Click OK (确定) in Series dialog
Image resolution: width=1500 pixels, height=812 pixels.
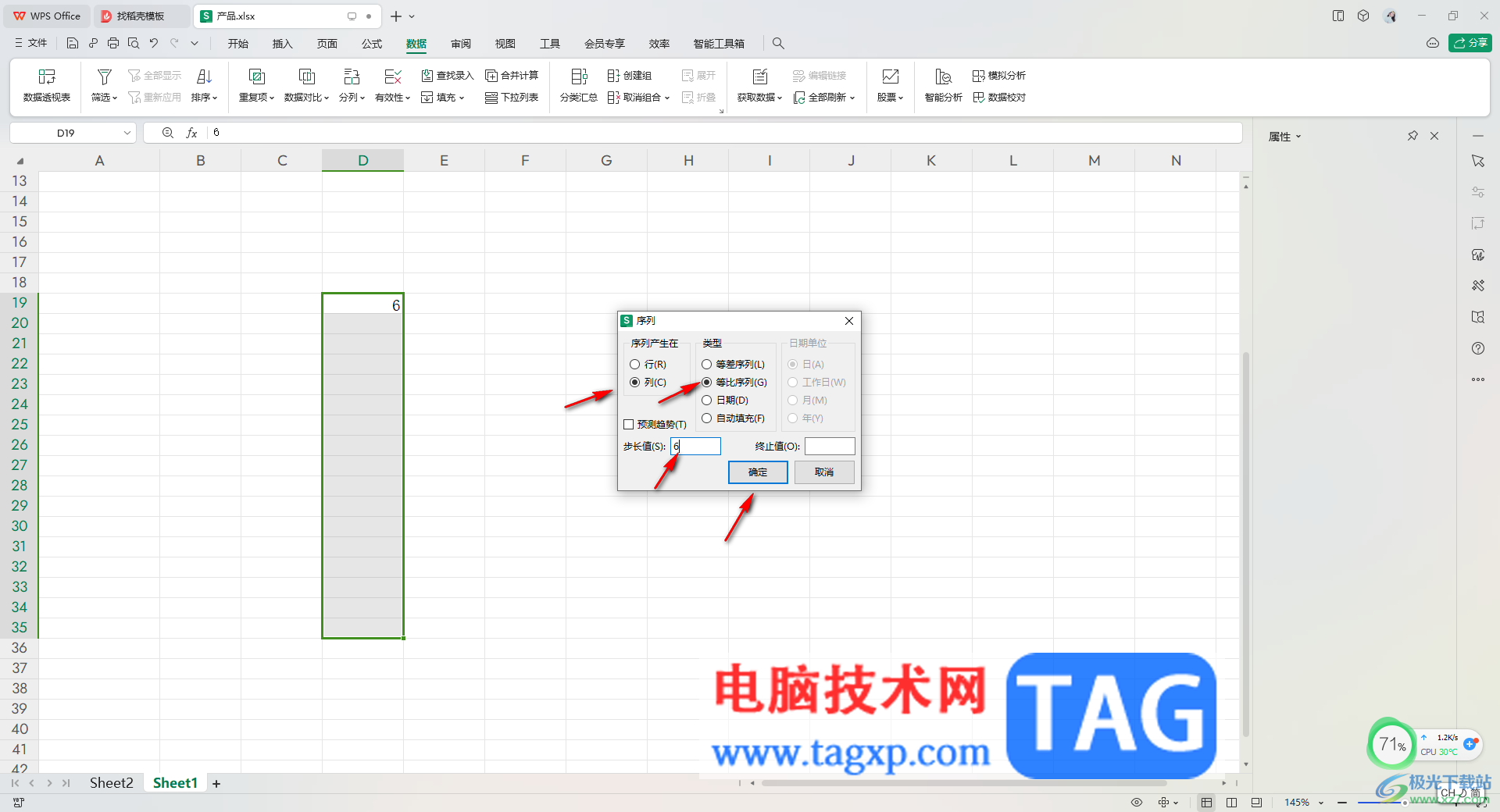pyautogui.click(x=758, y=472)
